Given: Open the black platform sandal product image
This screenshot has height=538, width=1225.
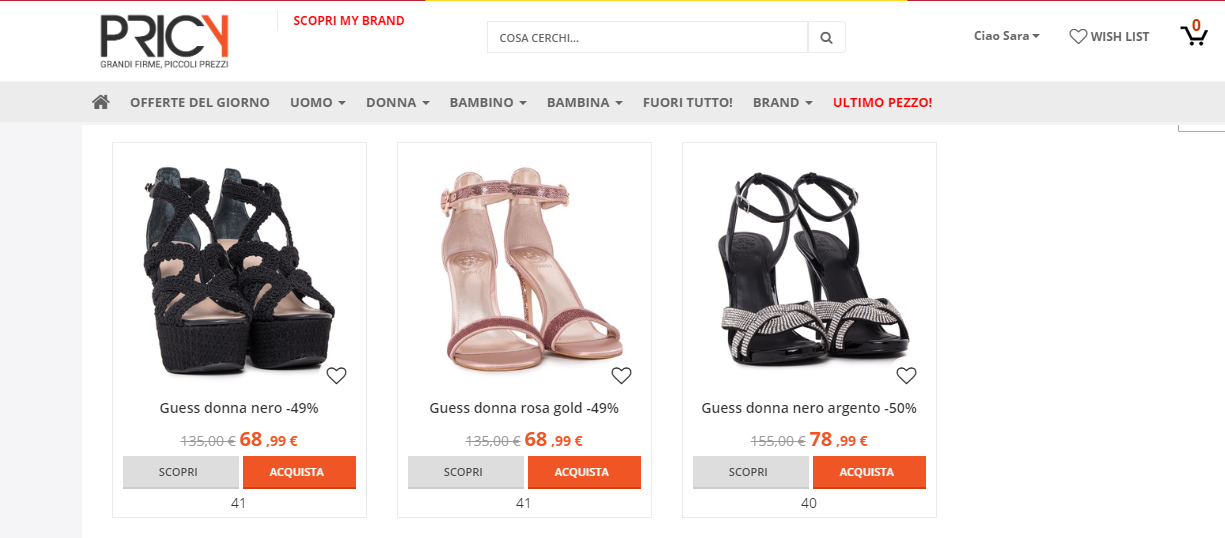Looking at the screenshot, I should tap(238, 265).
